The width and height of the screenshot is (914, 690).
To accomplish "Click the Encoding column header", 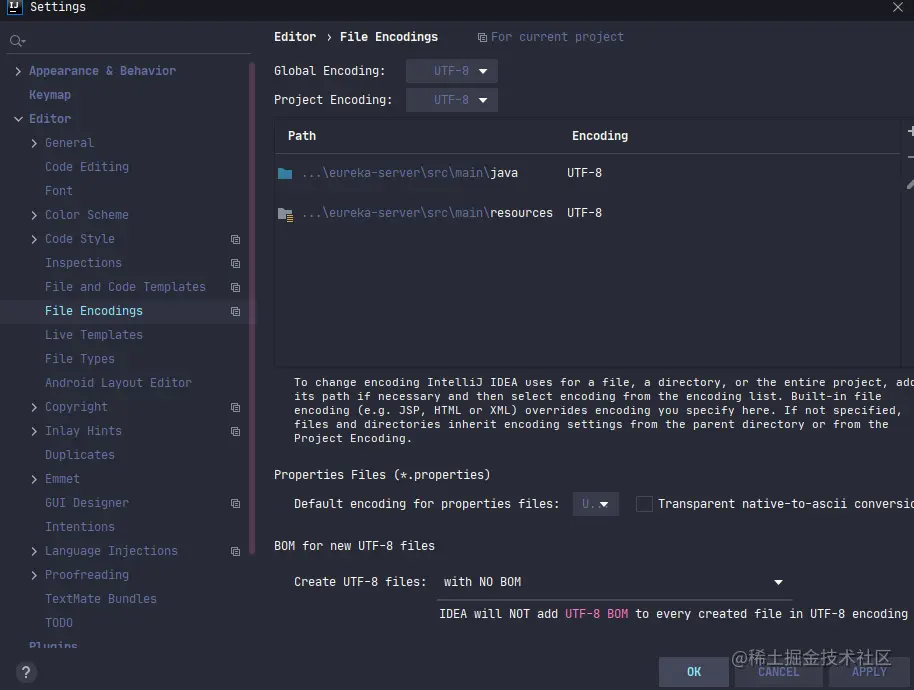I will [x=600, y=136].
